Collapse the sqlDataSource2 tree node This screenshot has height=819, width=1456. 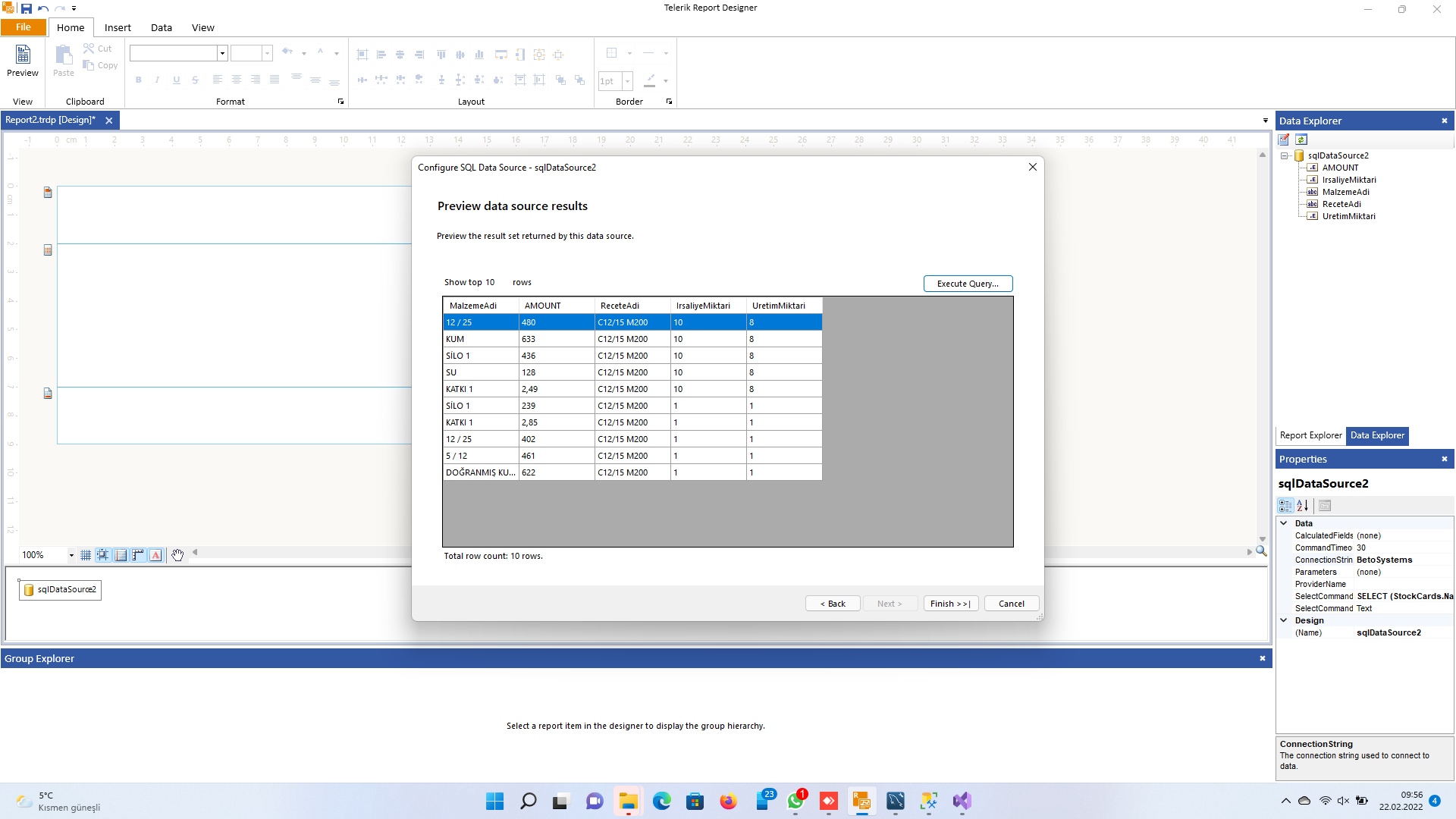point(1285,155)
